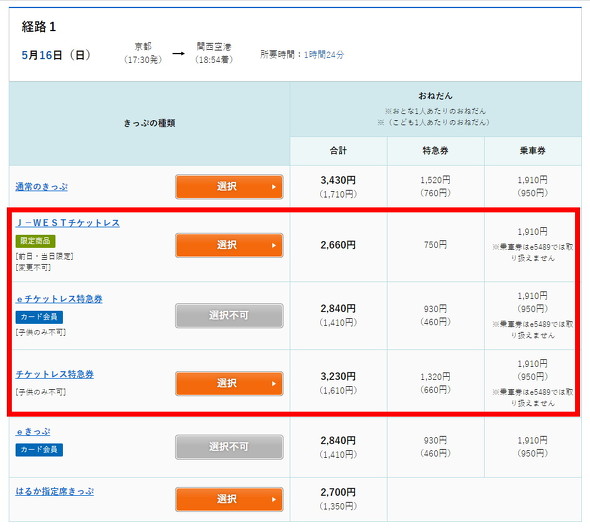The image size is (590, 530).
Task: Open the チケットレス特急券 link
Action: pos(55,374)
